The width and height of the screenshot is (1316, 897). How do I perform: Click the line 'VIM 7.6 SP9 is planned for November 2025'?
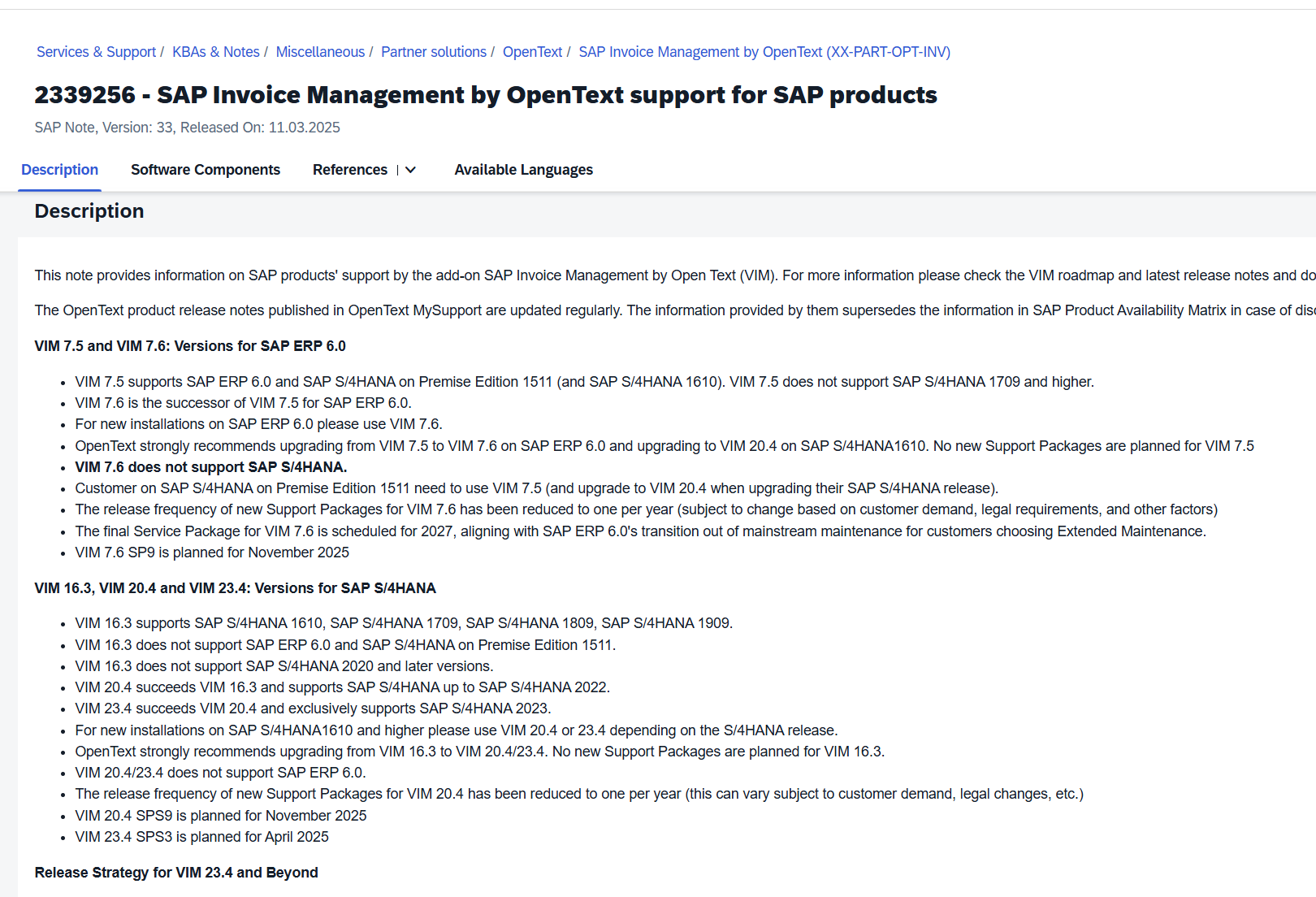click(x=212, y=552)
